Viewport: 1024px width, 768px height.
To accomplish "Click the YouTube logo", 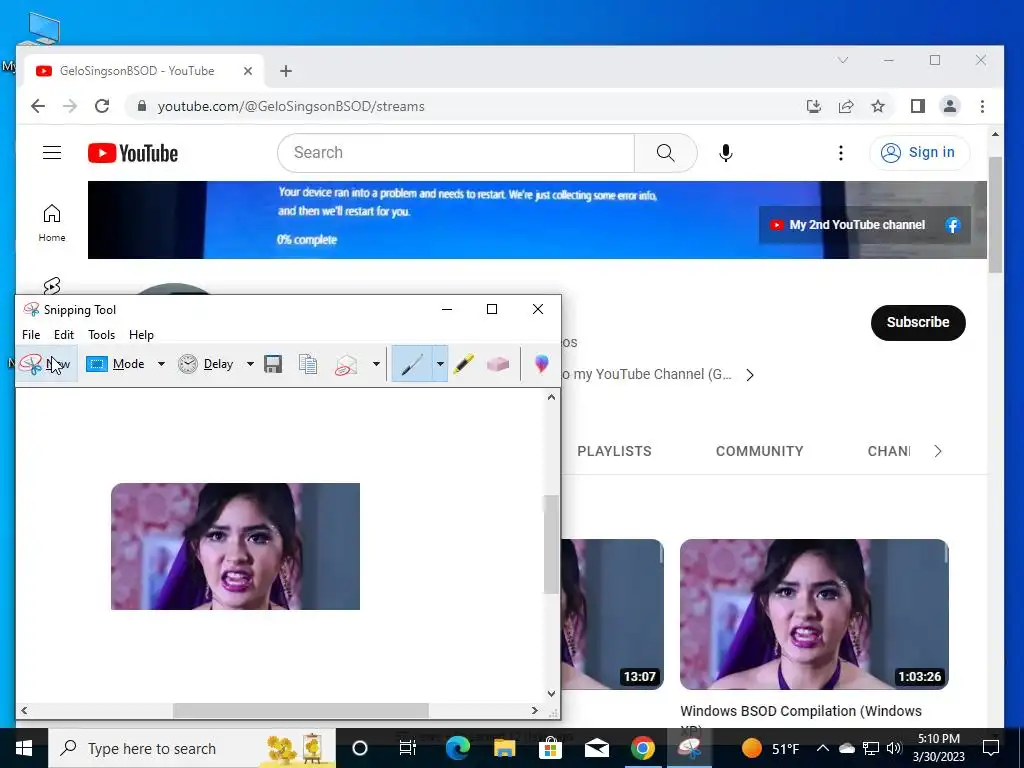I will pos(133,153).
